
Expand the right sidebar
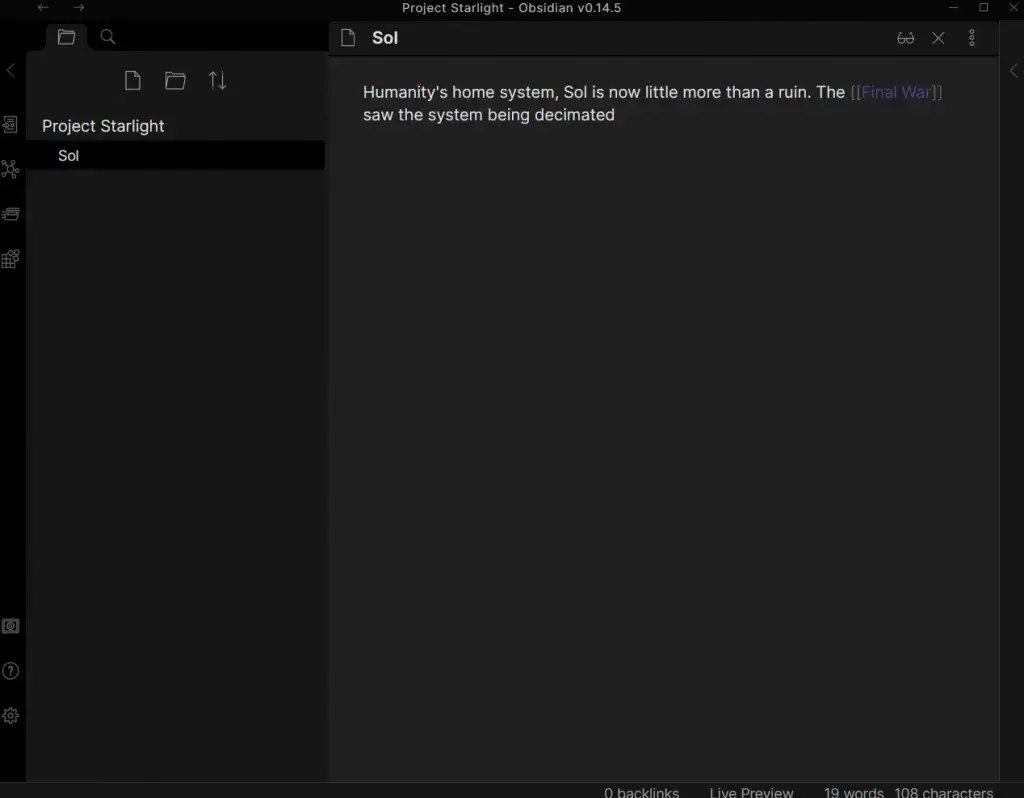1013,70
